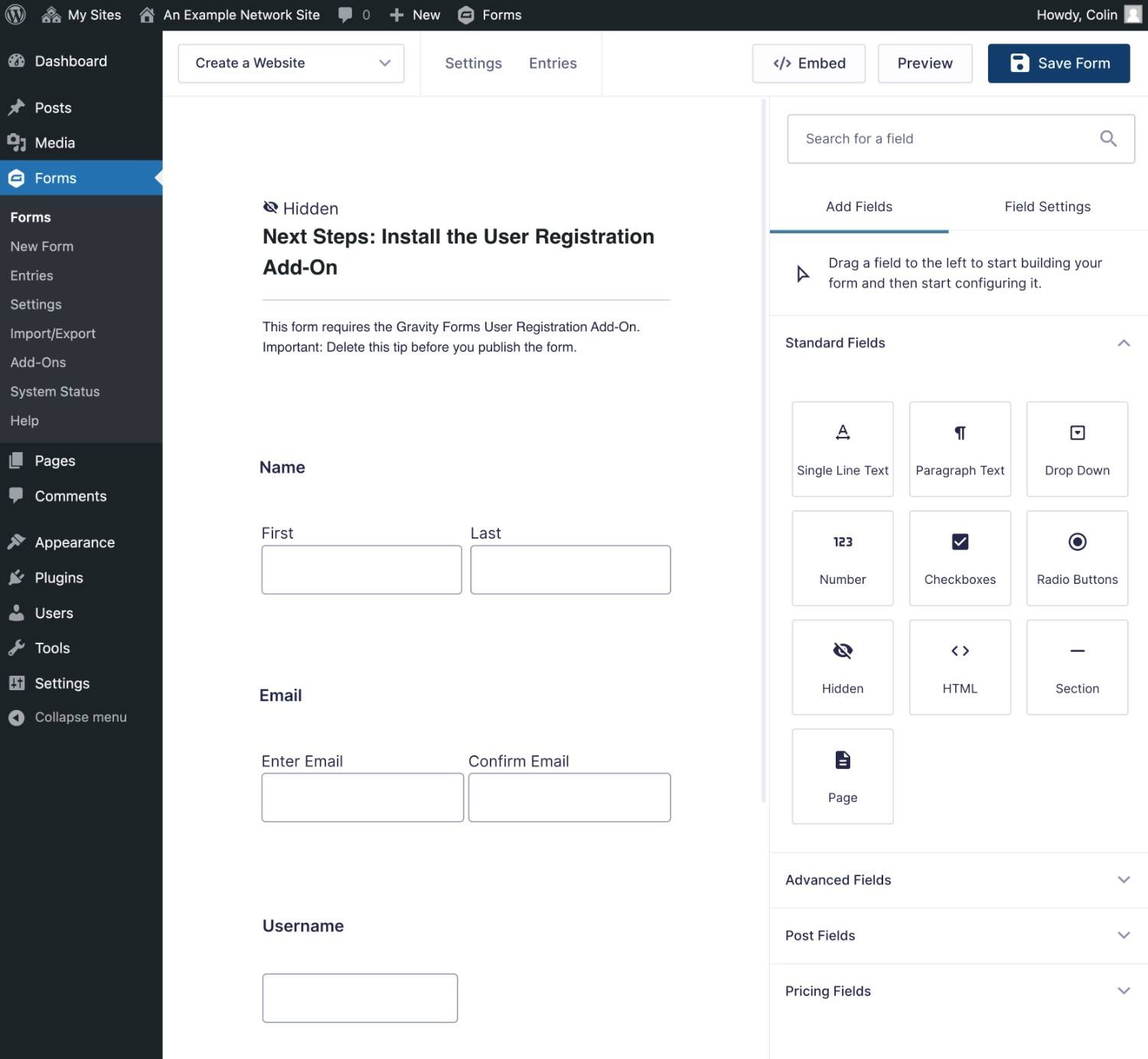Viewport: 1148px width, 1059px height.
Task: Open Entries submenu item in sidebar
Action: coord(31,275)
